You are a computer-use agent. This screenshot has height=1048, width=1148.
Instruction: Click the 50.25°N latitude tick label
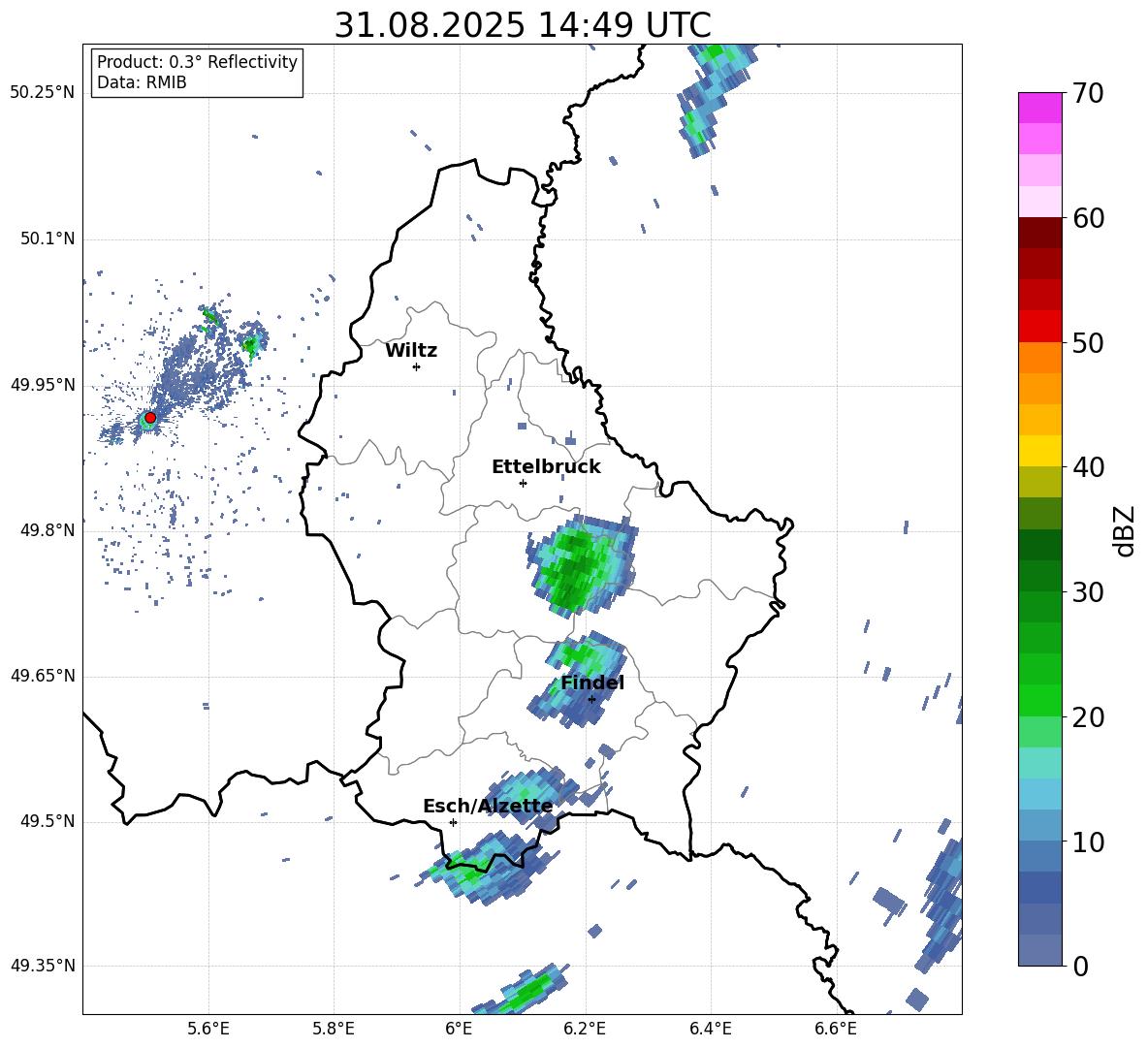[42, 93]
